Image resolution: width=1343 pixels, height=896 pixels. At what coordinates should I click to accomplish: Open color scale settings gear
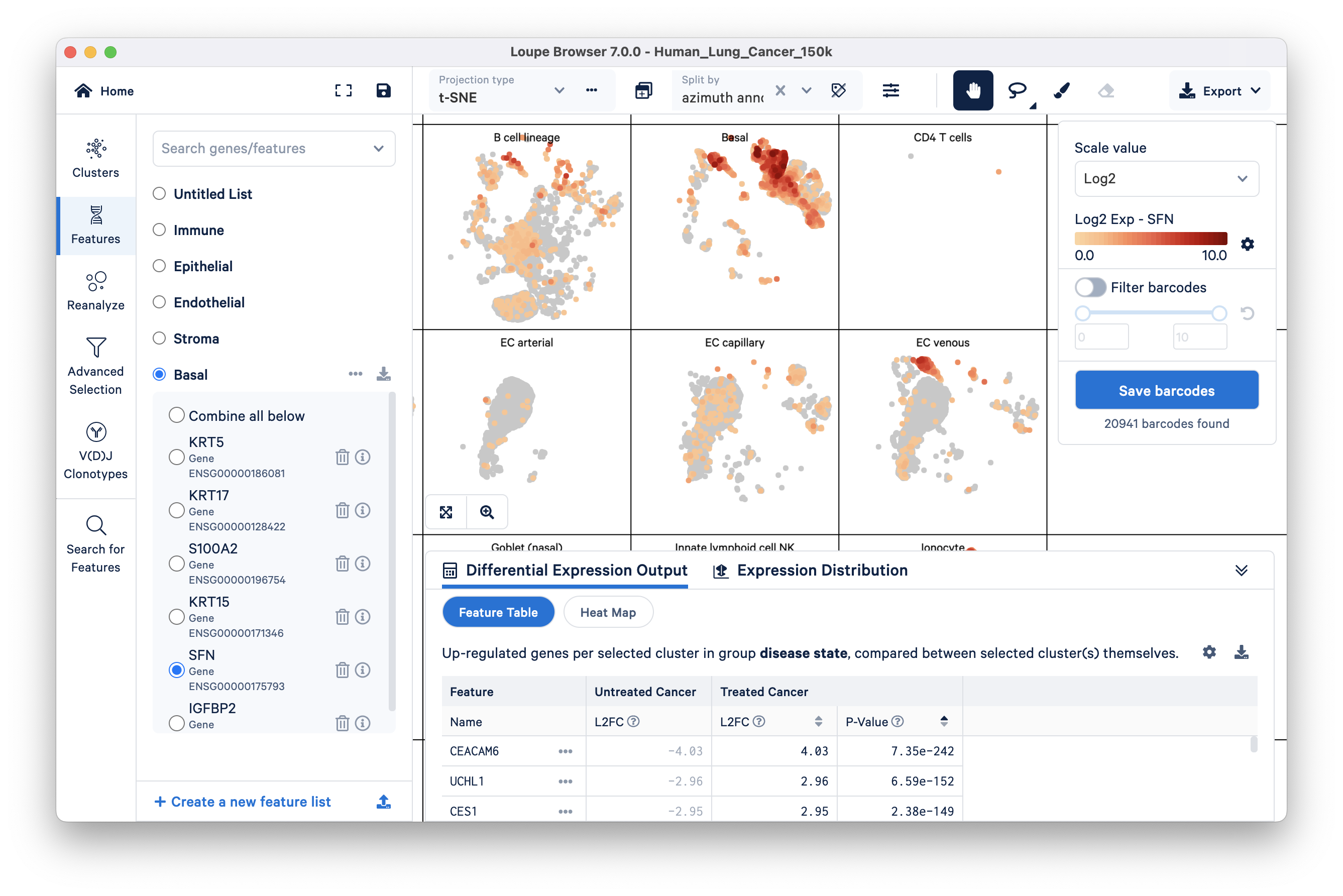[x=1247, y=245]
